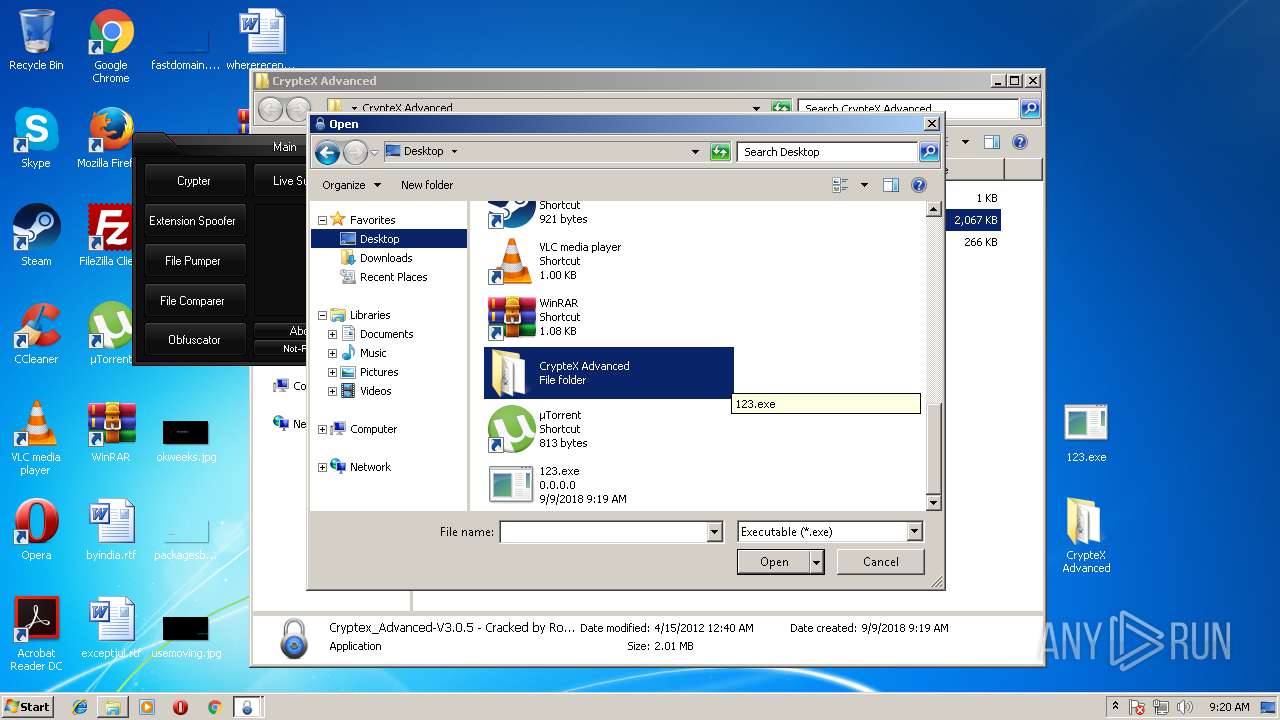
Task: Click Windows Media Player taskbar icon
Action: click(x=147, y=707)
